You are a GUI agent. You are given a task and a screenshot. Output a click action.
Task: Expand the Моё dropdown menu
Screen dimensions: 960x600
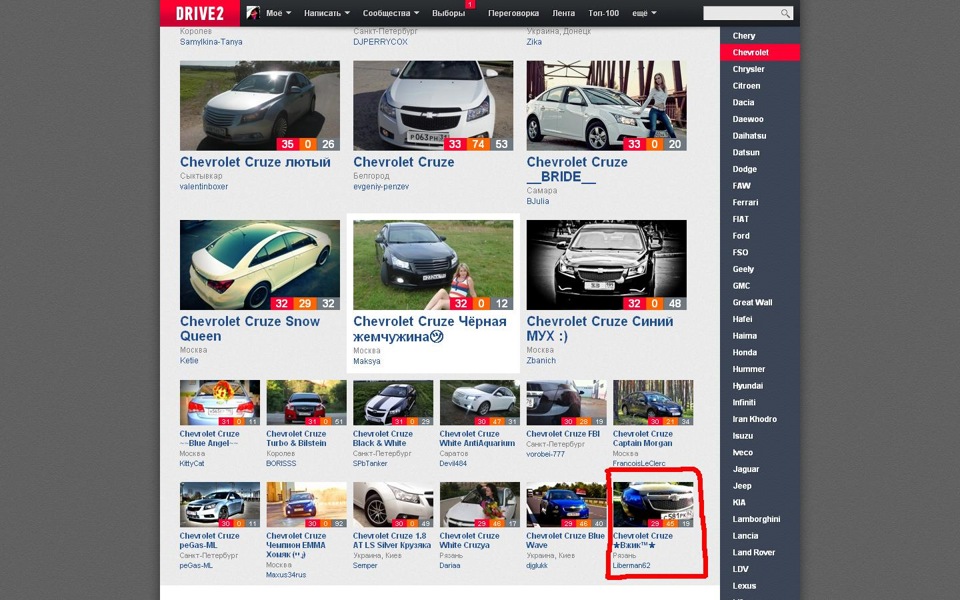(279, 13)
